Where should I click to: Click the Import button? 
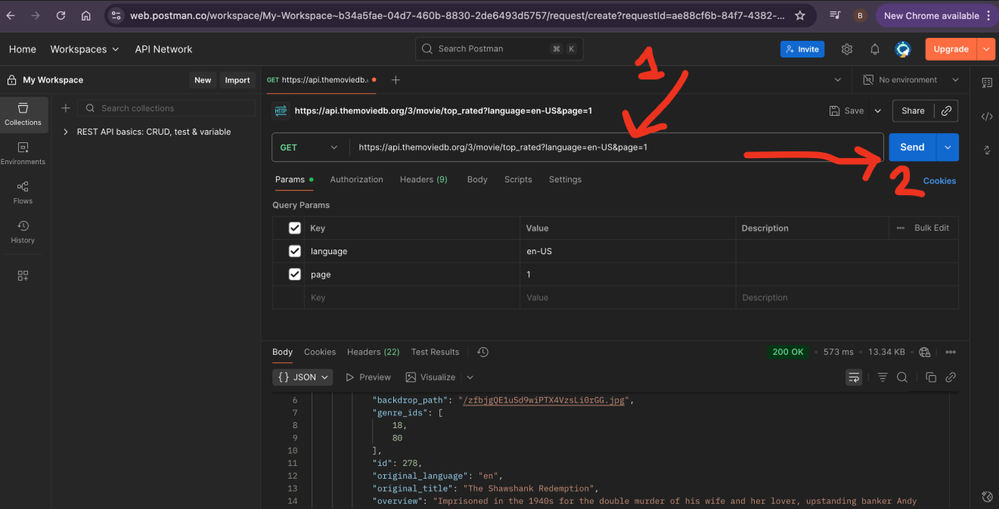(237, 80)
